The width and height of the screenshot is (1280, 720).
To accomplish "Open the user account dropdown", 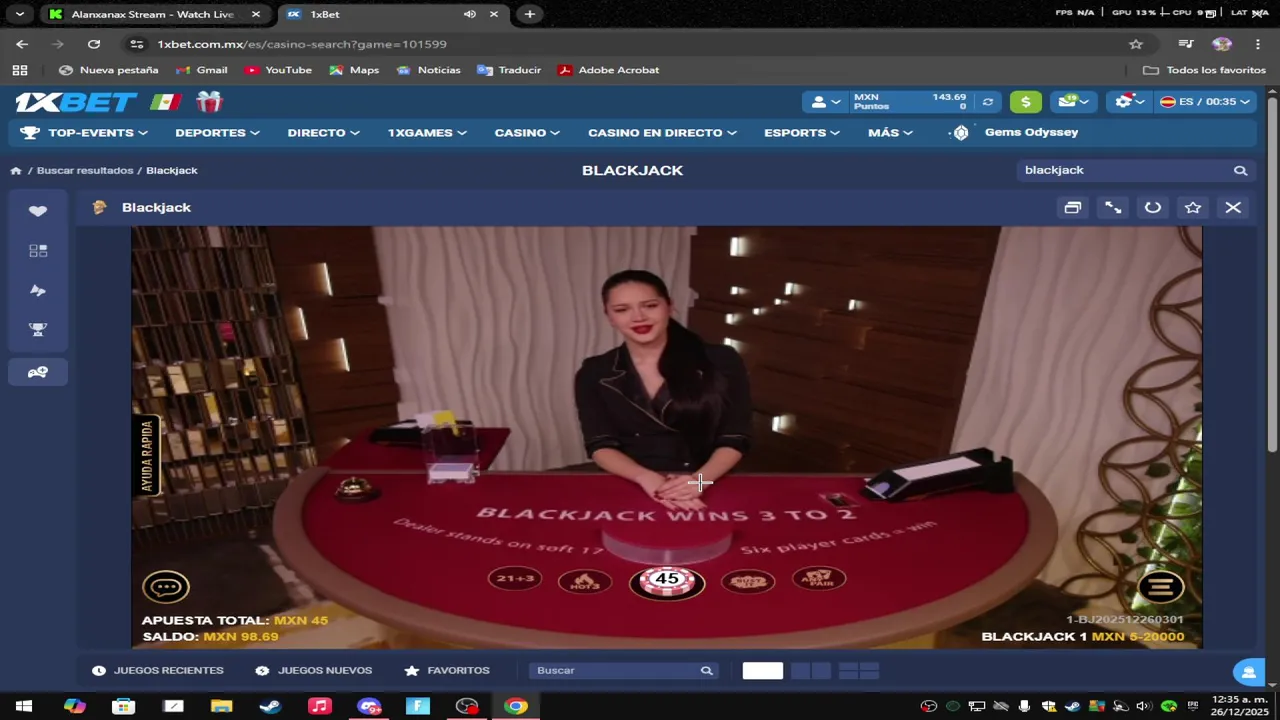I will 826,102.
